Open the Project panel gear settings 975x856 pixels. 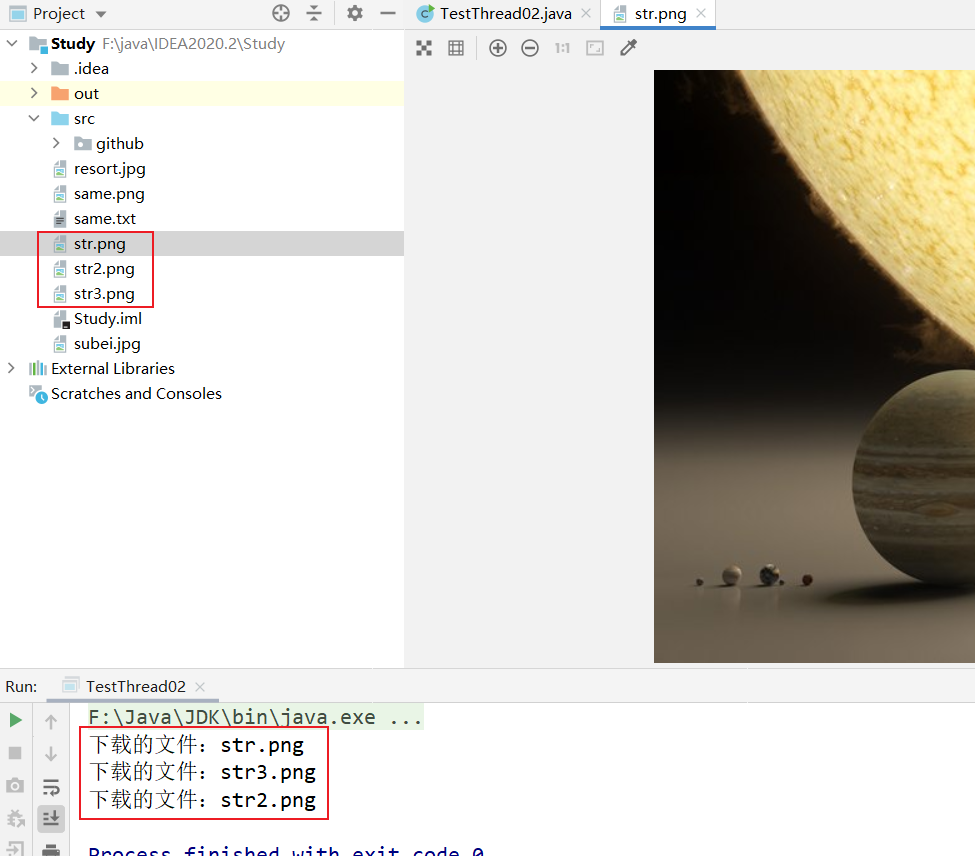coord(355,13)
